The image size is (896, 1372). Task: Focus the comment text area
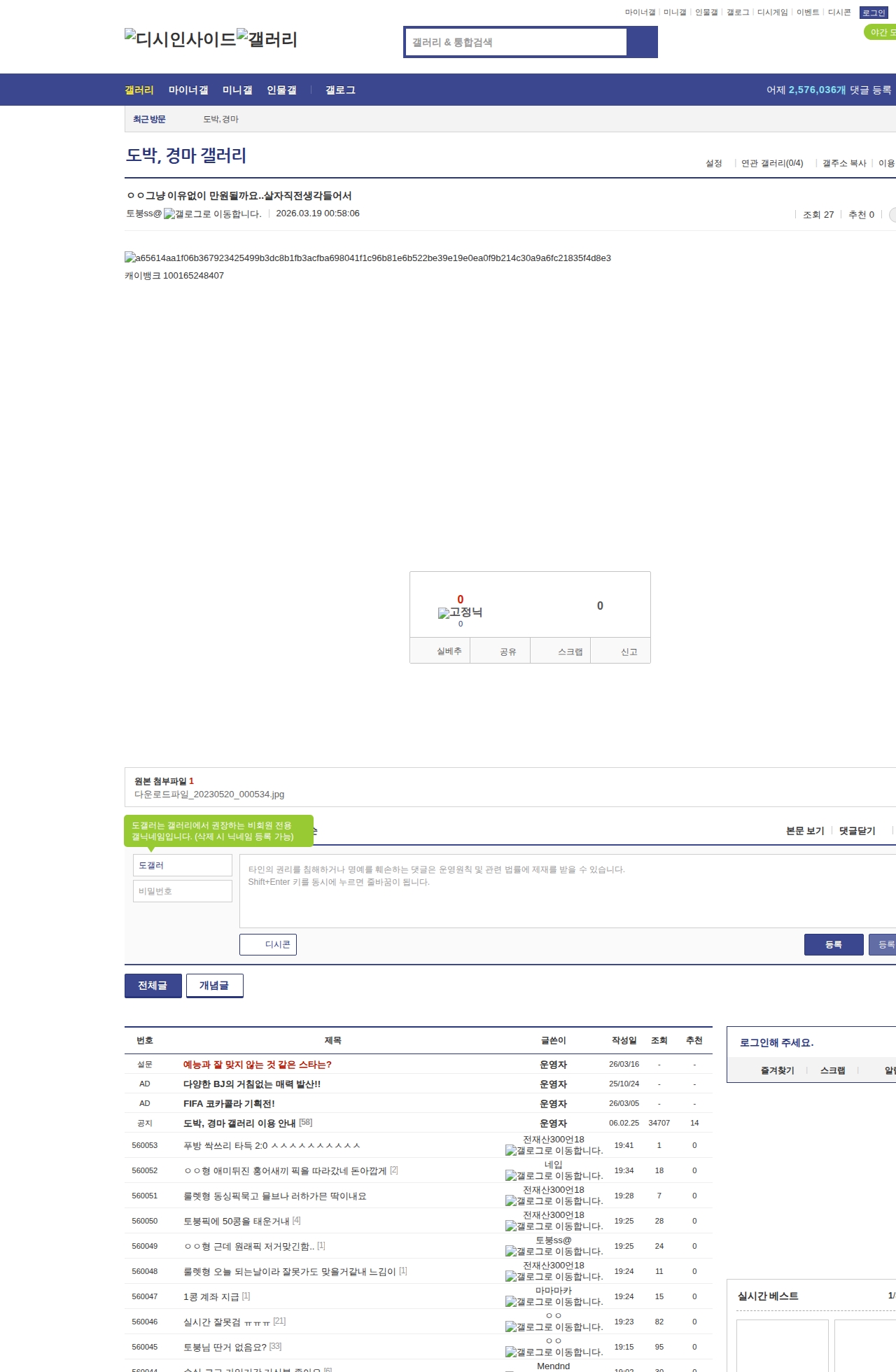pyautogui.click(x=568, y=891)
